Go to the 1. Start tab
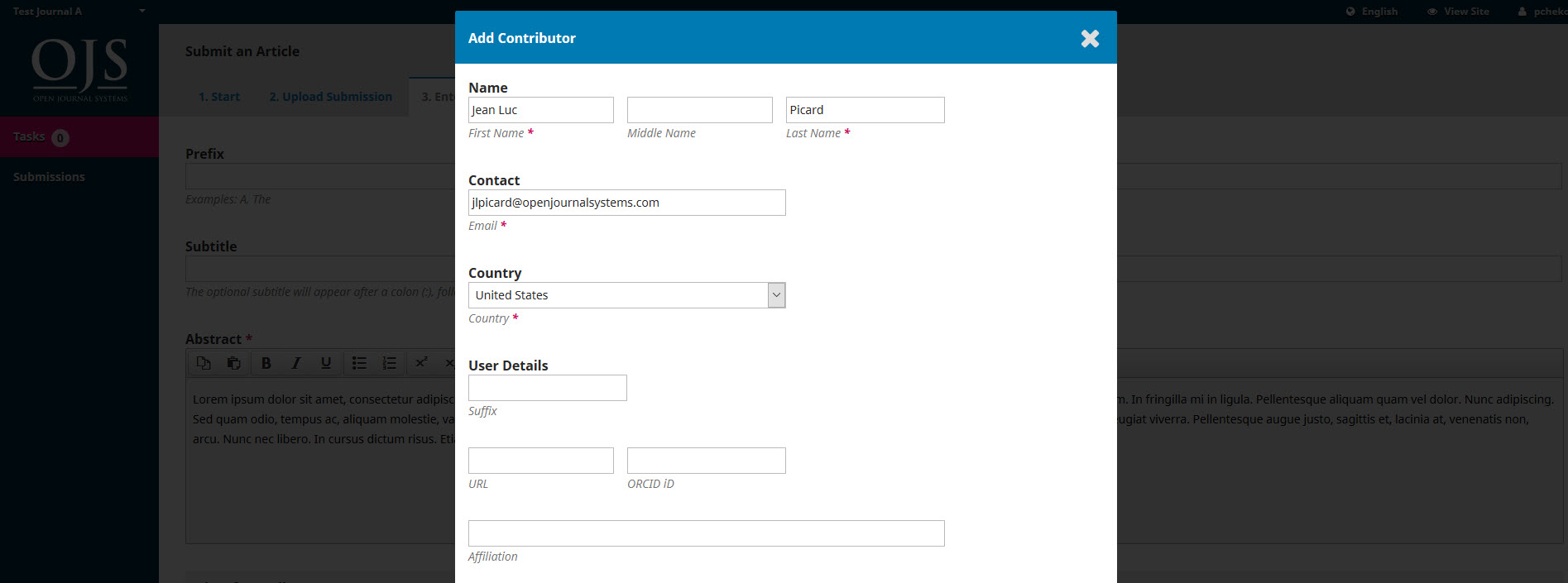Viewport: 1568px width, 583px height. click(219, 97)
